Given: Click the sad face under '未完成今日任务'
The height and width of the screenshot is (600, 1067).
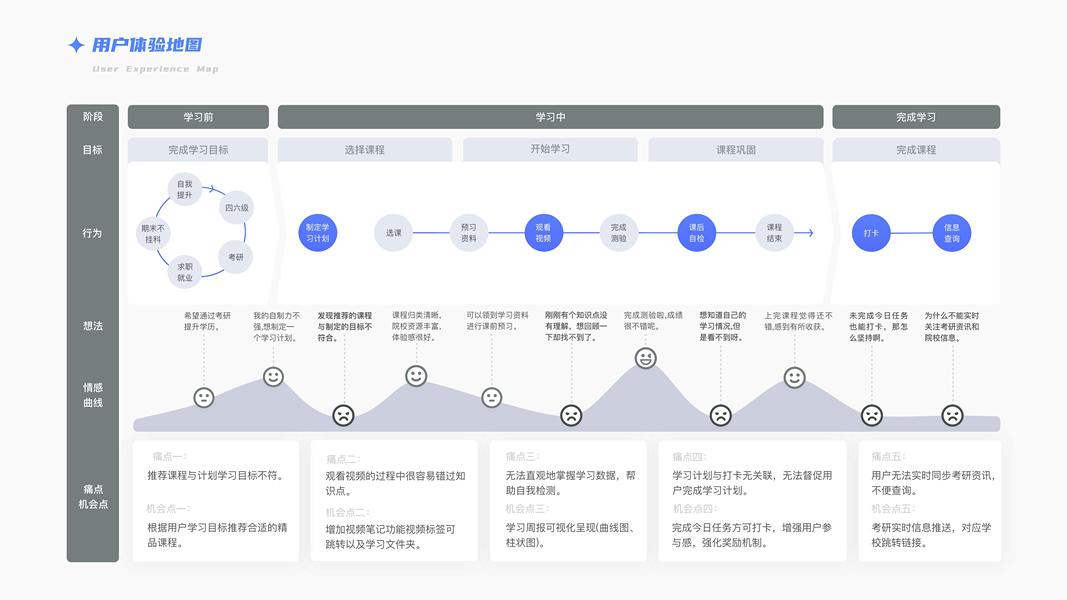Looking at the screenshot, I should (x=872, y=415).
